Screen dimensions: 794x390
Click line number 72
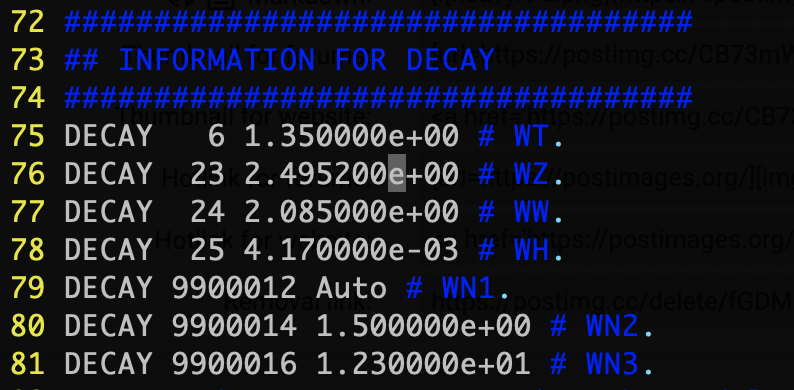click(x=28, y=21)
